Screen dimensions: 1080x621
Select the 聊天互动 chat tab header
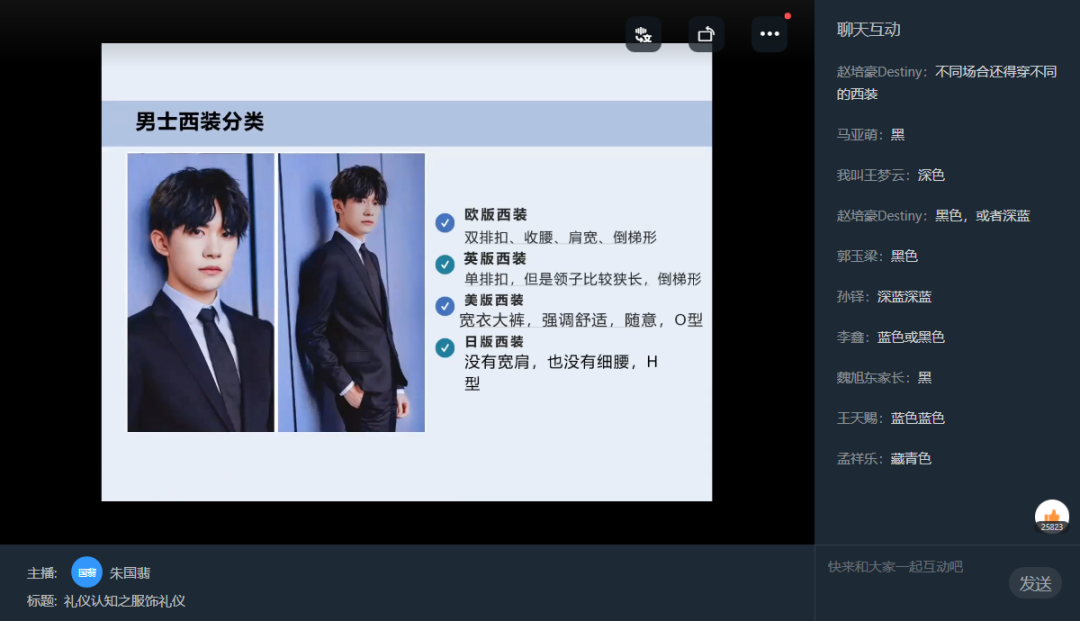(869, 30)
